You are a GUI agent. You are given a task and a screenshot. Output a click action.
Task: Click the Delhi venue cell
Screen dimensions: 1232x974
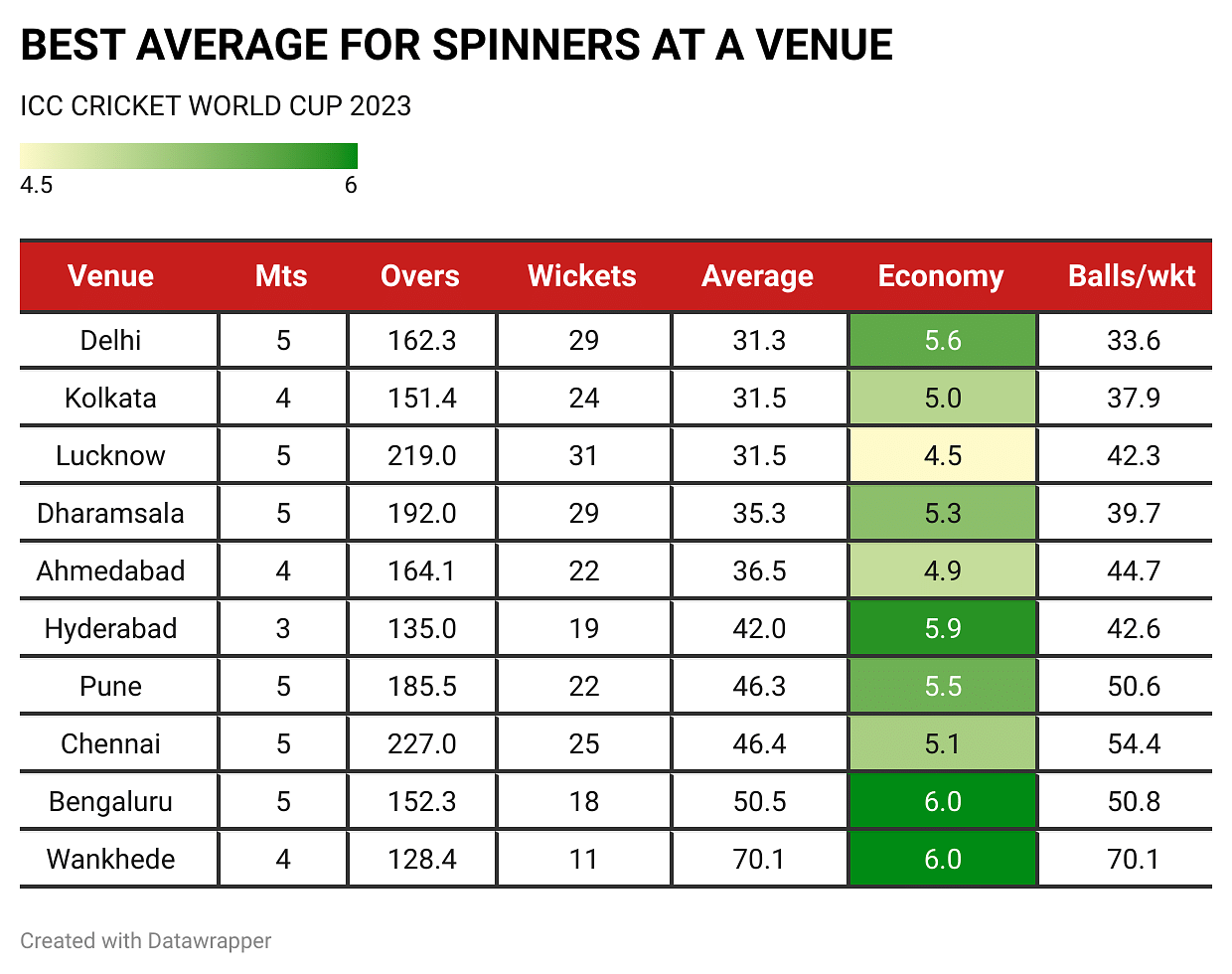point(110,341)
